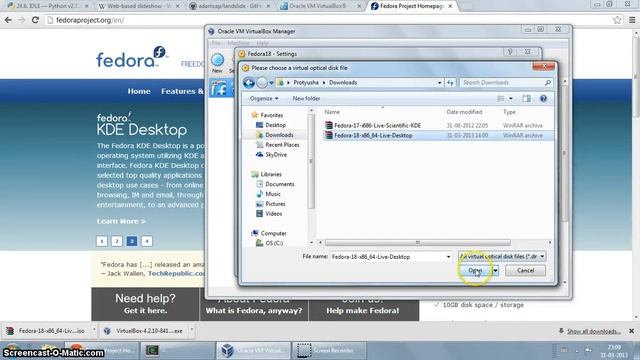This screenshot has width=640, height=360.
Task: Open the address bar history dropdown
Action: pyautogui.click(x=439, y=83)
